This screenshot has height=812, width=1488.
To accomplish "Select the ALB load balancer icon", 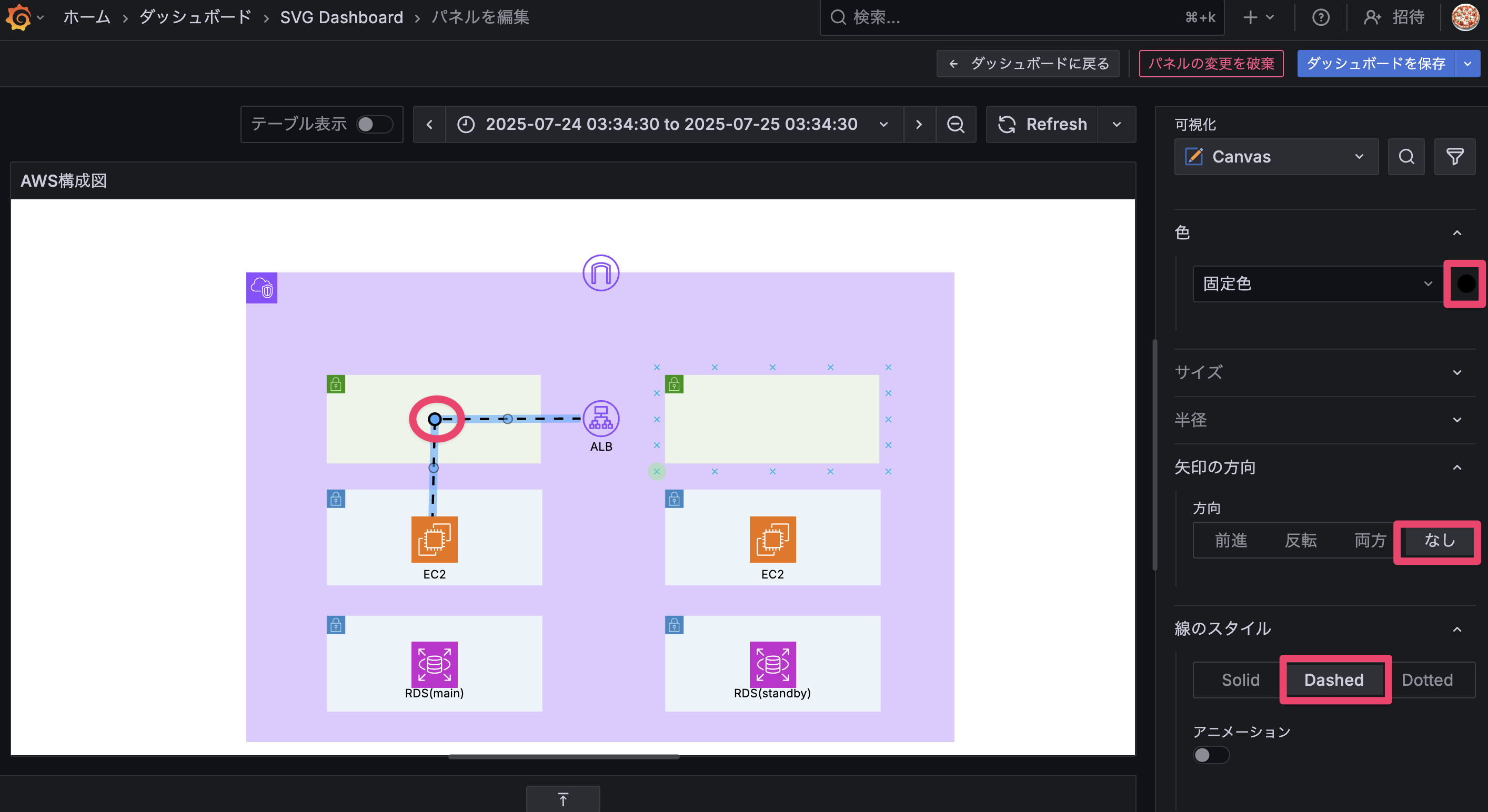I will [601, 418].
